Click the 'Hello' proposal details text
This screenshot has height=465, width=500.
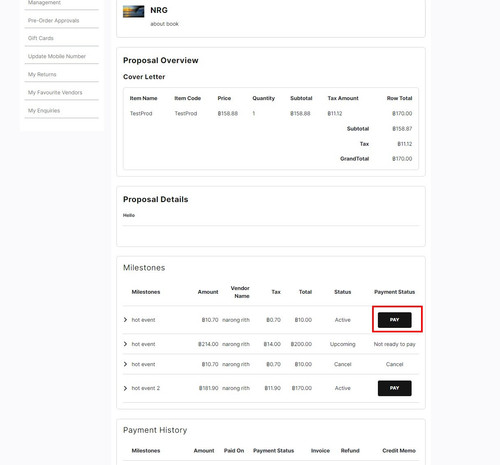(x=129, y=215)
